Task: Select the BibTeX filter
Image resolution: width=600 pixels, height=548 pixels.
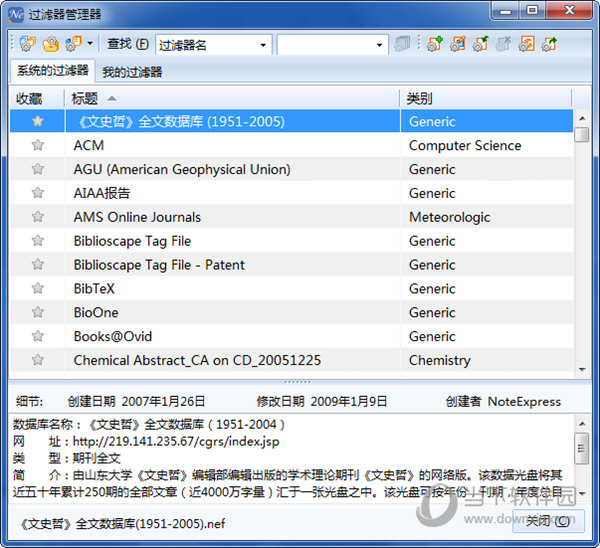Action: 292,288
